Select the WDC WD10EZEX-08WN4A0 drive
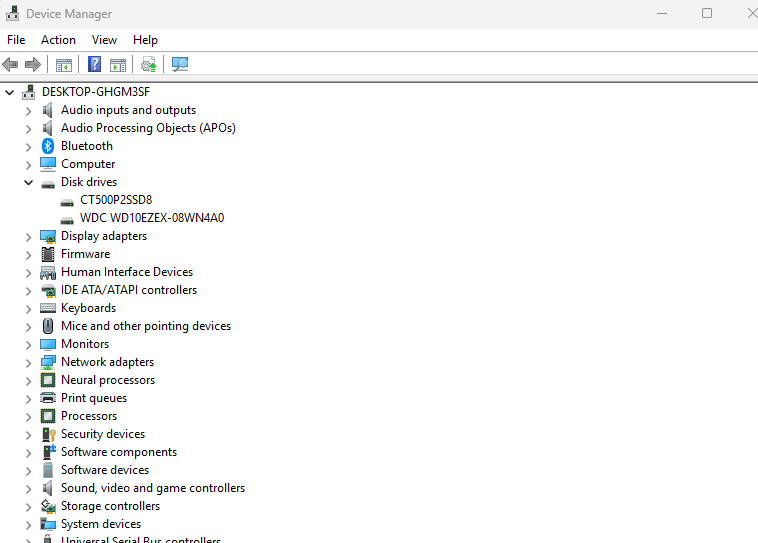The width and height of the screenshot is (758, 543). tap(152, 218)
